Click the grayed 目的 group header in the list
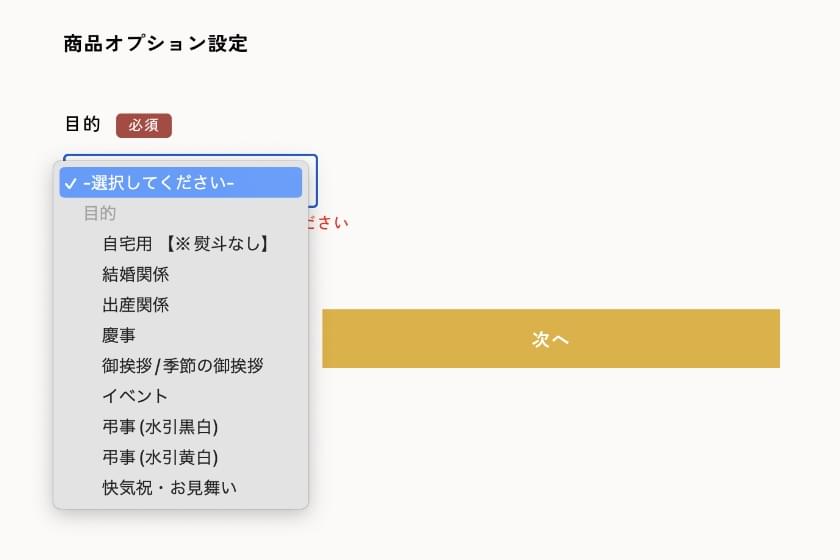 [100, 213]
